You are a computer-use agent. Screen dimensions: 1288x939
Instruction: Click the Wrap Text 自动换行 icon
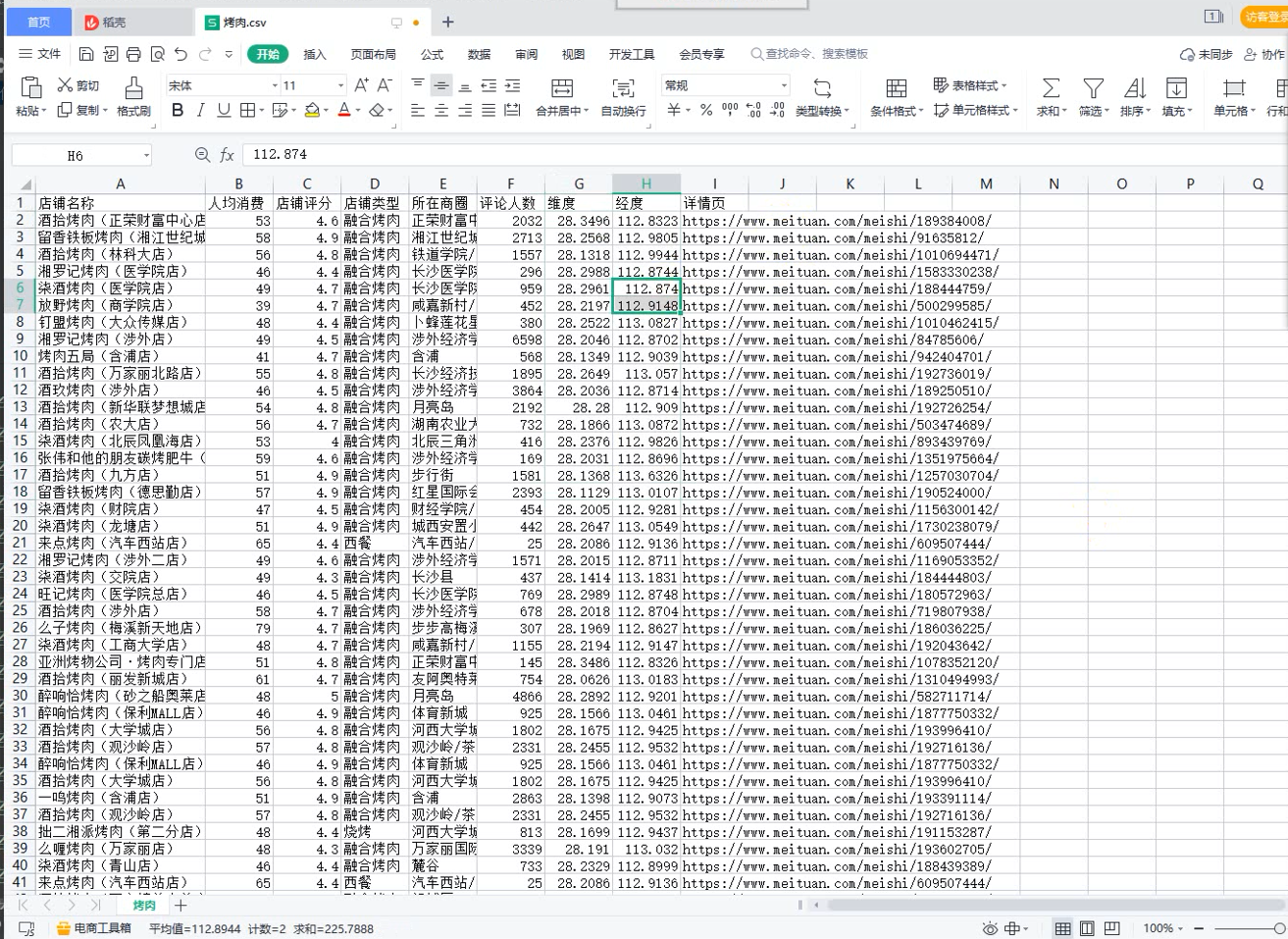[623, 88]
